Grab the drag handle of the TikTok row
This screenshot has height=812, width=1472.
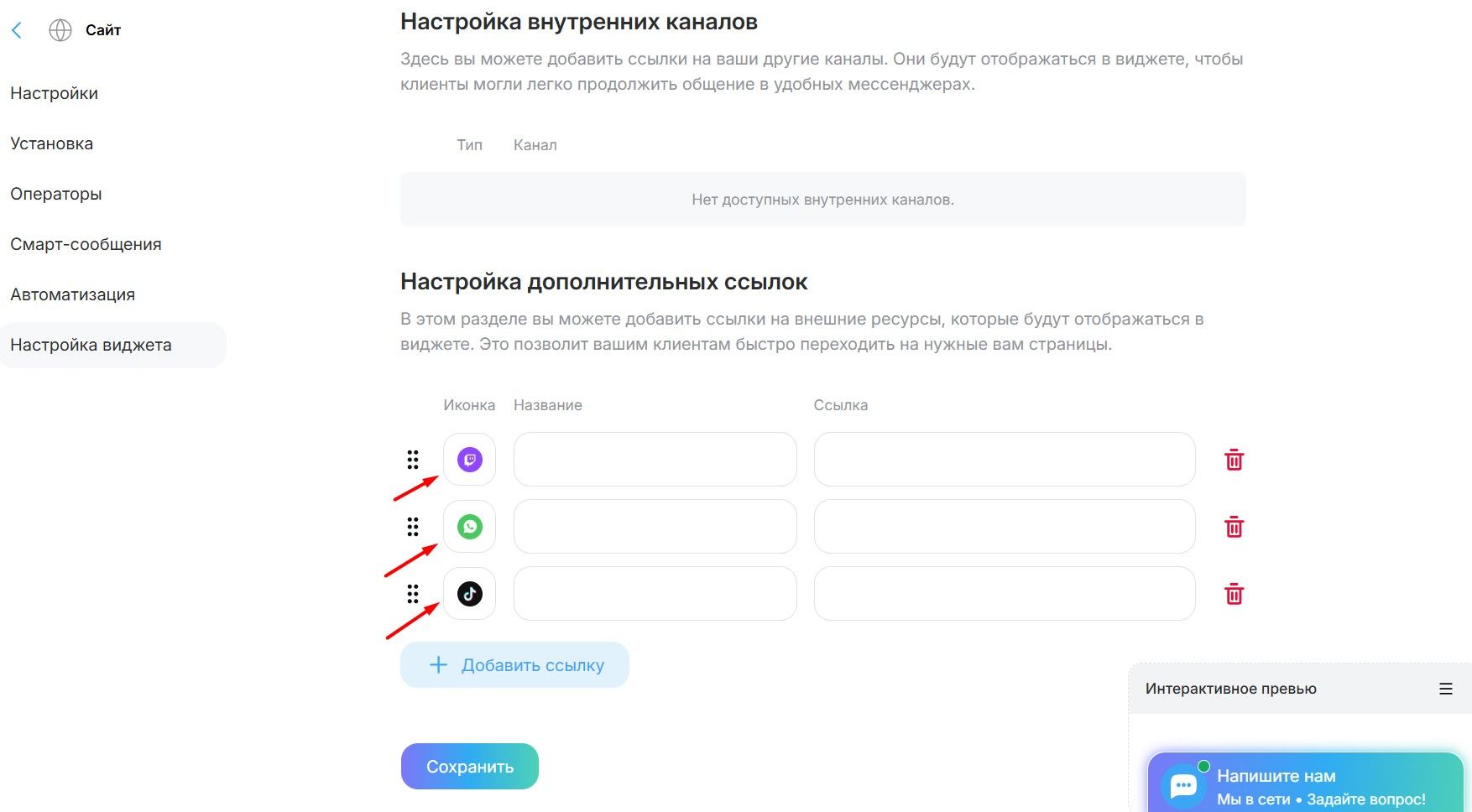pyautogui.click(x=413, y=594)
